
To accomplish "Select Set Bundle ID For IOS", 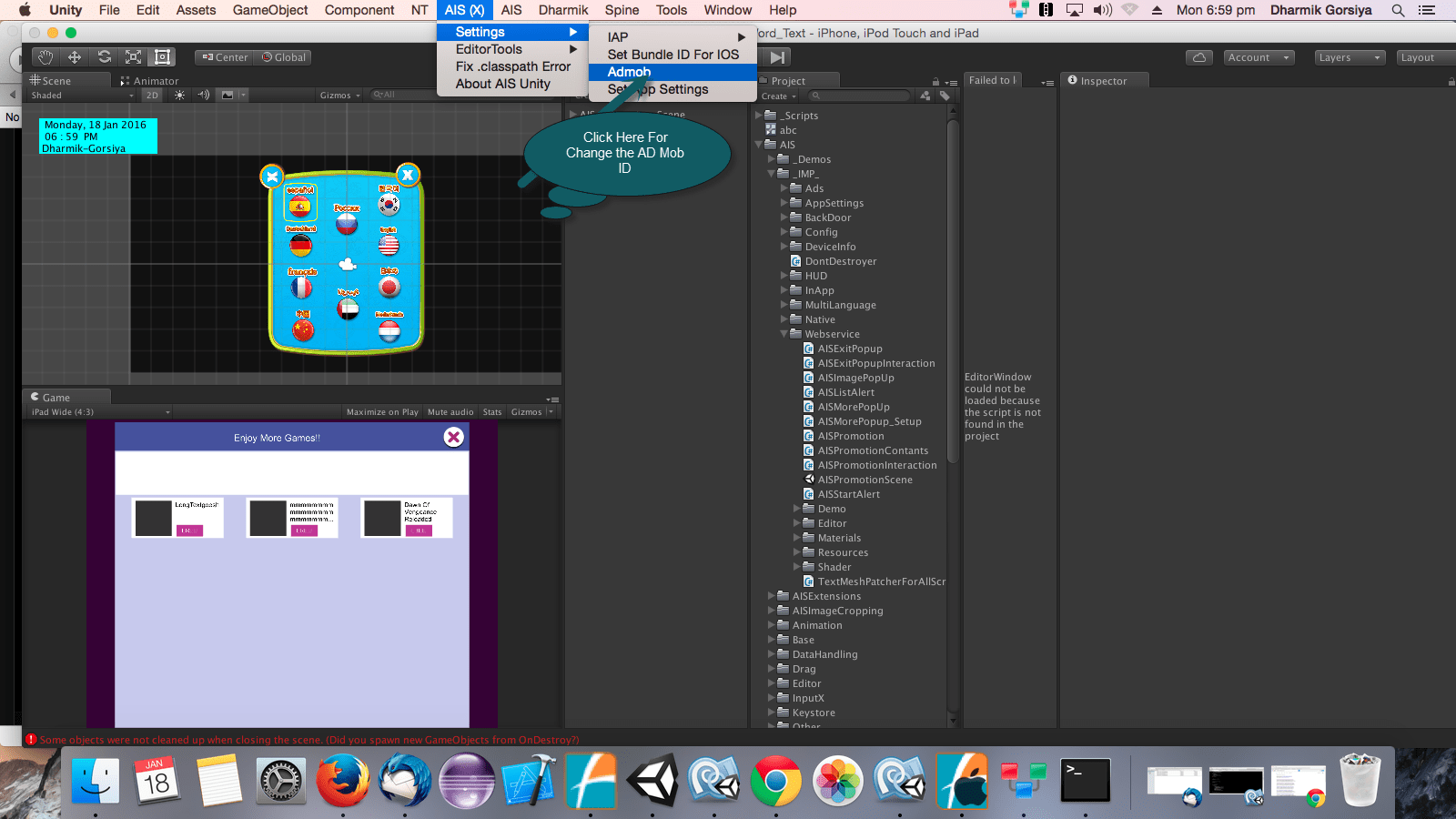I will (673, 55).
